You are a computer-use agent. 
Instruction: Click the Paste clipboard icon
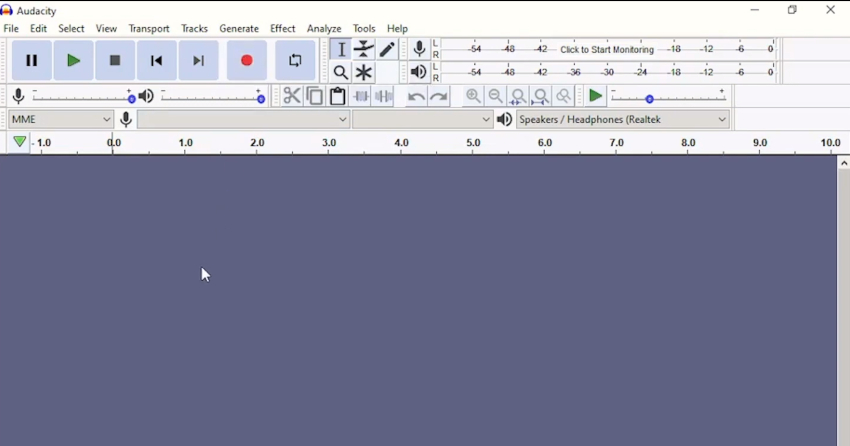(337, 96)
